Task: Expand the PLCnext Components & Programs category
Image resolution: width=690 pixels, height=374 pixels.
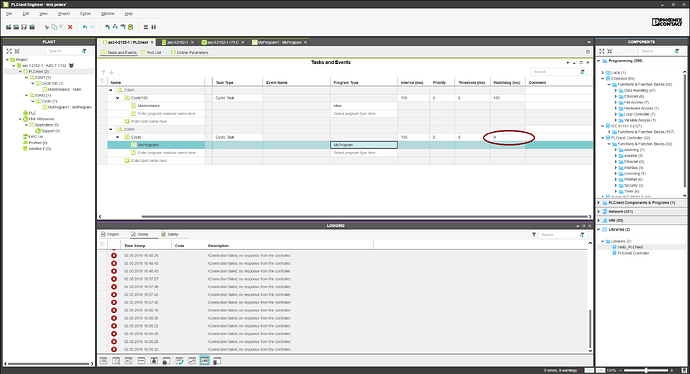Action: click(599, 203)
